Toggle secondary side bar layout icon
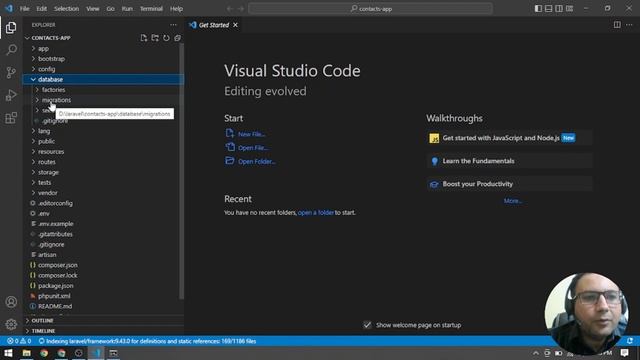This screenshot has height=360, width=640. 559,9
